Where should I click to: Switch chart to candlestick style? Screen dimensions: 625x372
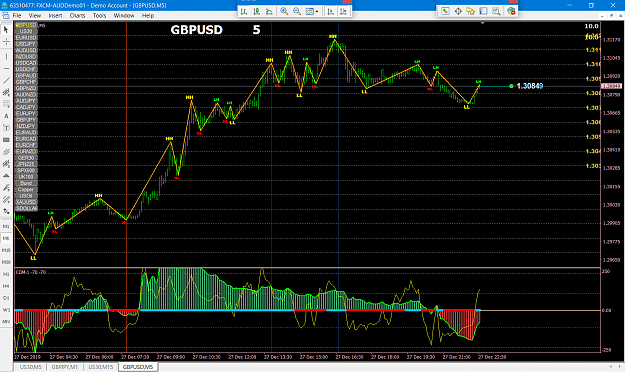257,11
